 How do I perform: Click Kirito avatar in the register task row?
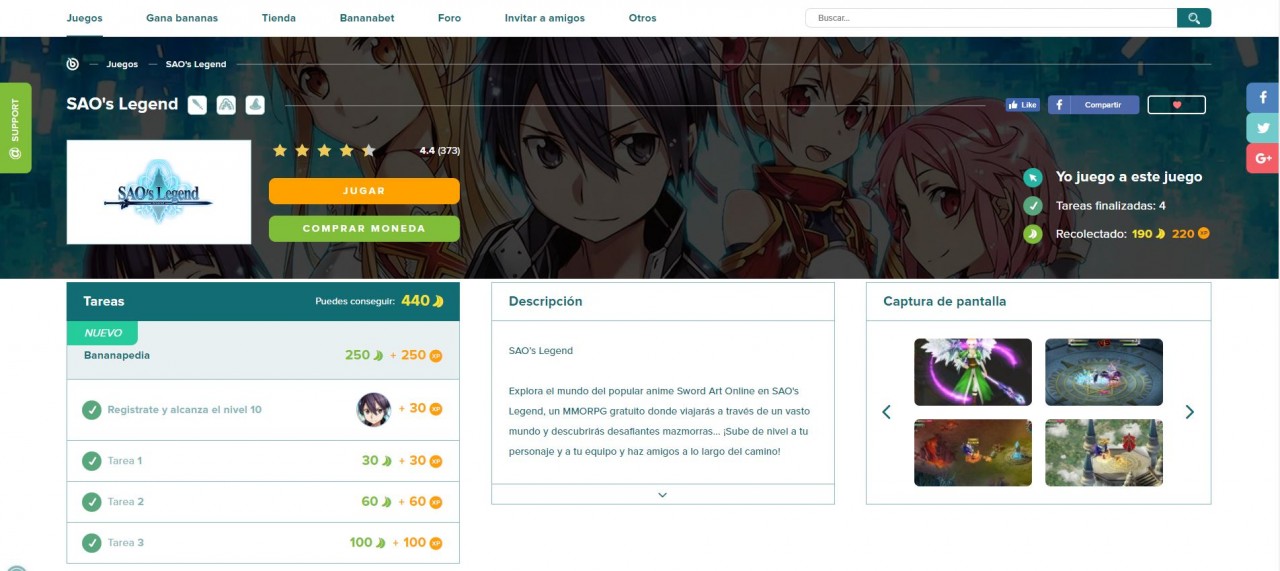coord(373,410)
